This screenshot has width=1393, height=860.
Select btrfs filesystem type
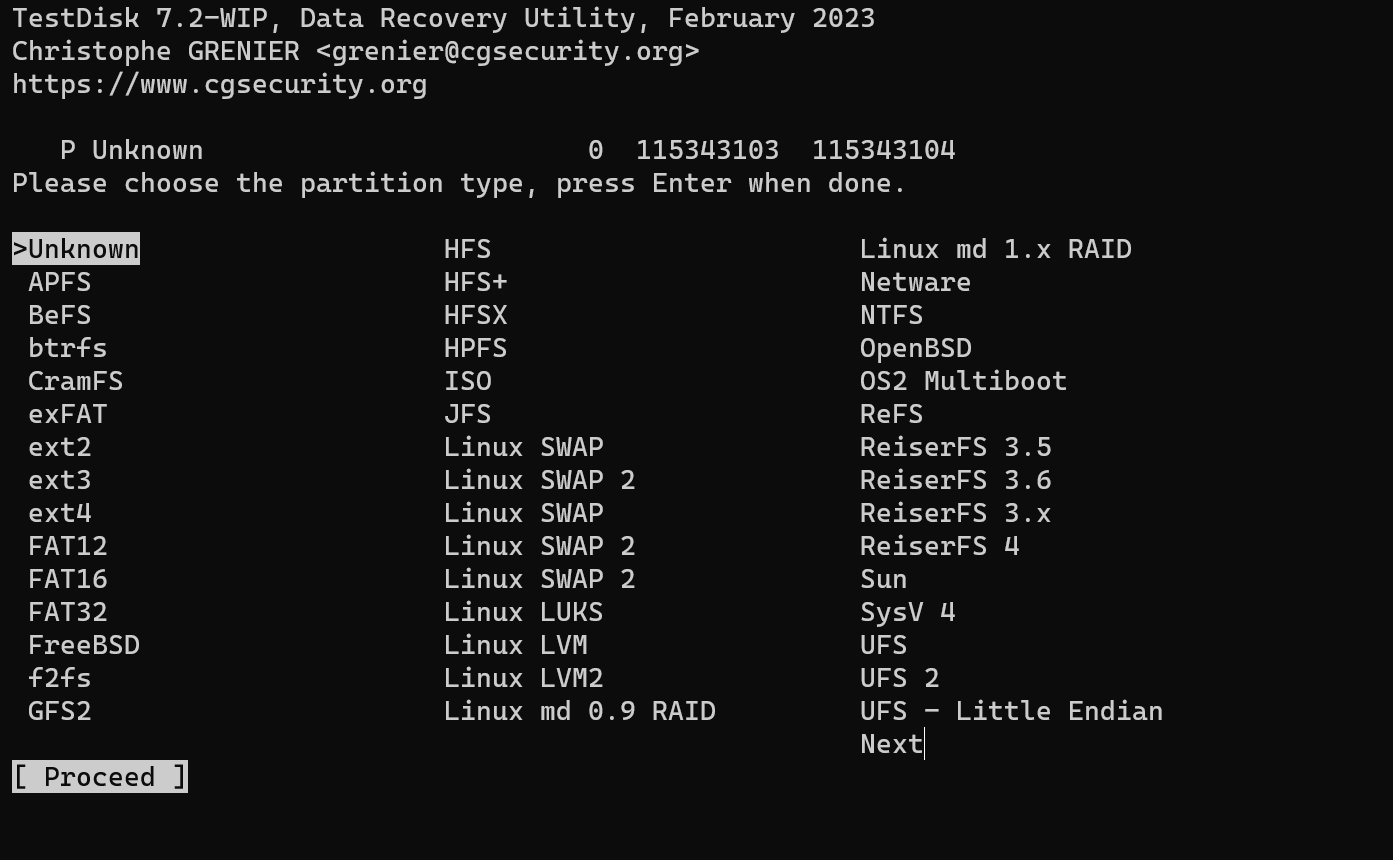[x=68, y=348]
